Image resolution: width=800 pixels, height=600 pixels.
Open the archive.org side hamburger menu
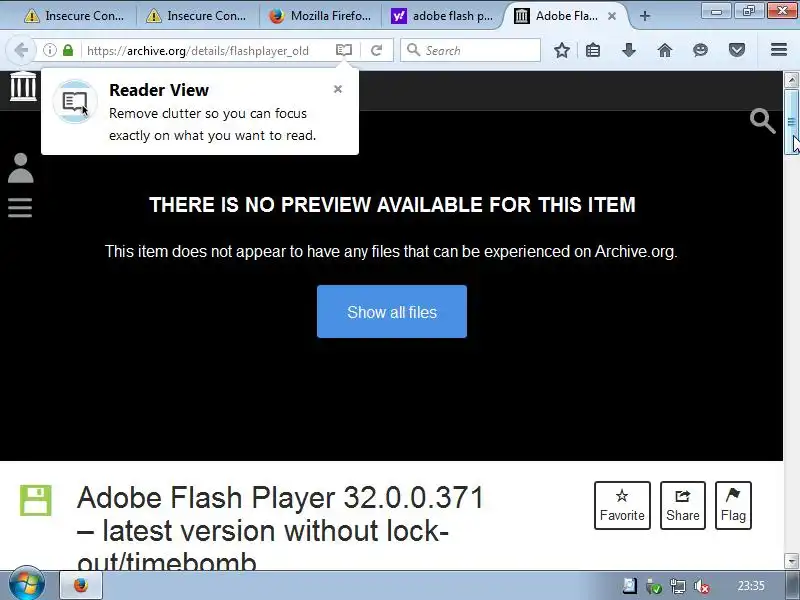(20, 207)
